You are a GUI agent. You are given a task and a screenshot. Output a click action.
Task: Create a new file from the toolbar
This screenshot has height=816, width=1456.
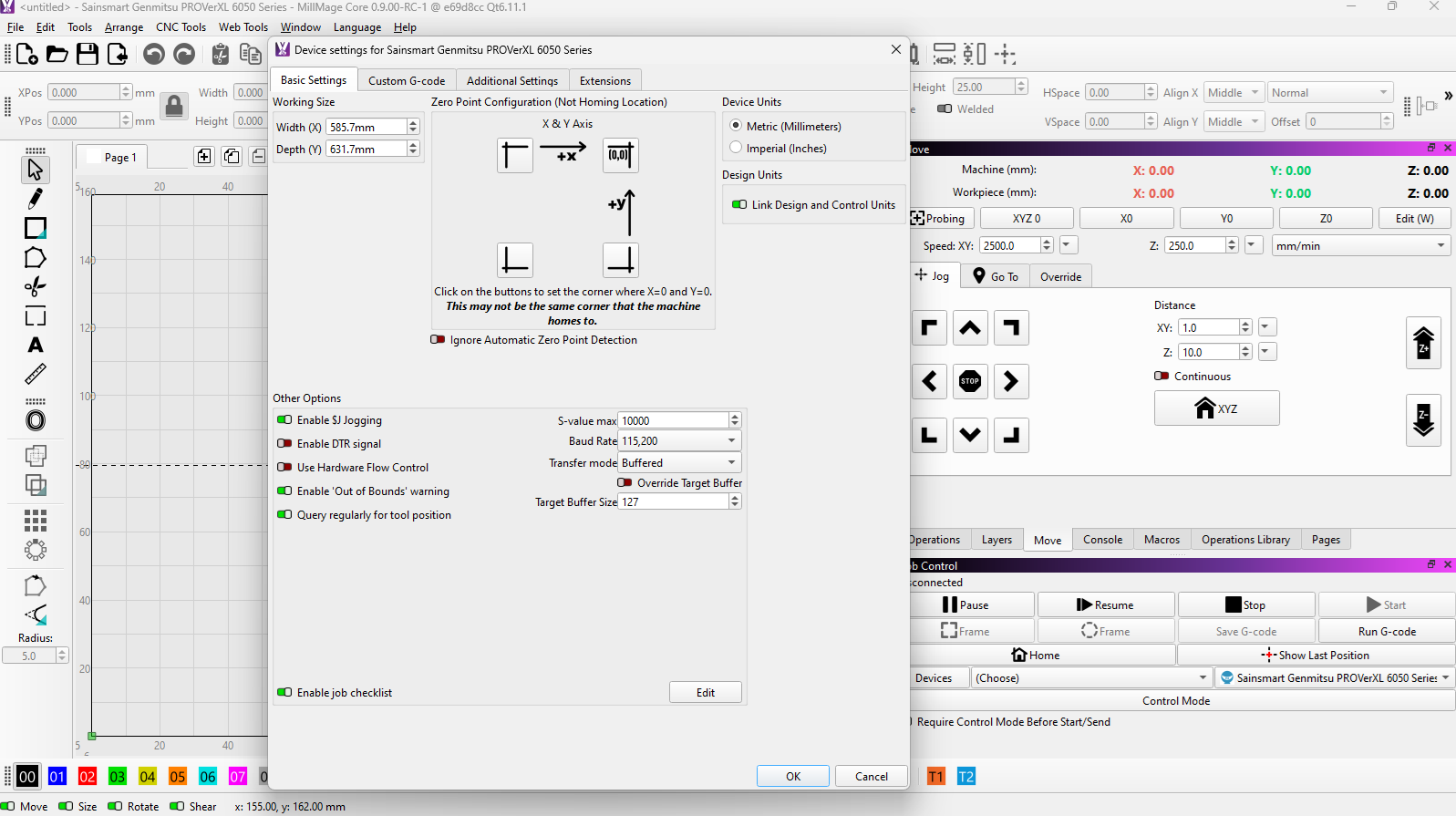click(27, 55)
